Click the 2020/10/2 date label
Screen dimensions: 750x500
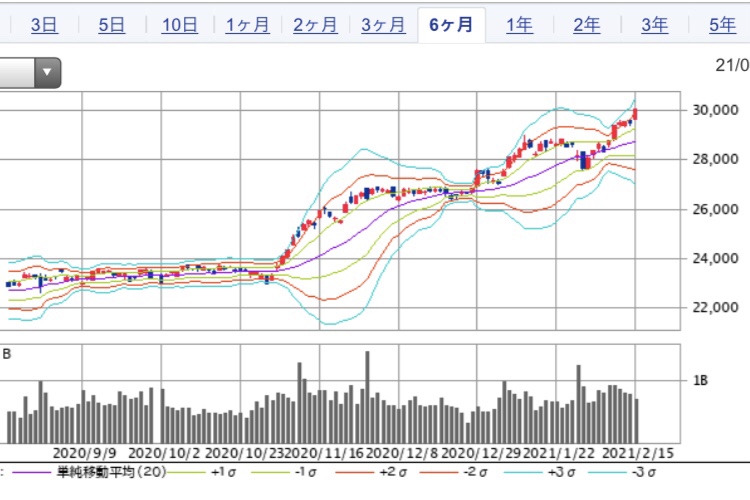(x=165, y=453)
